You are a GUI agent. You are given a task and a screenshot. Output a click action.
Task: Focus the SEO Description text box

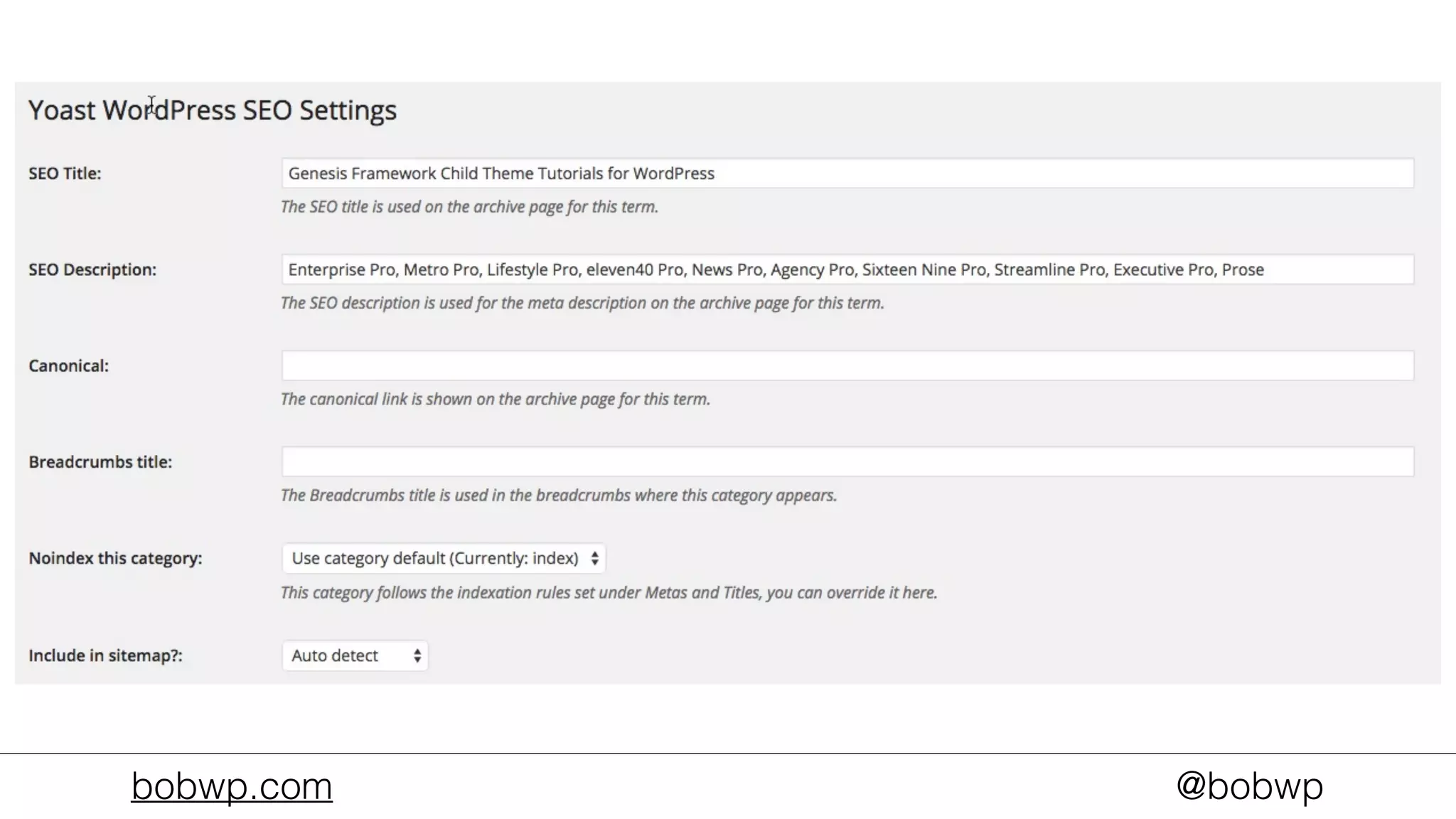(847, 269)
